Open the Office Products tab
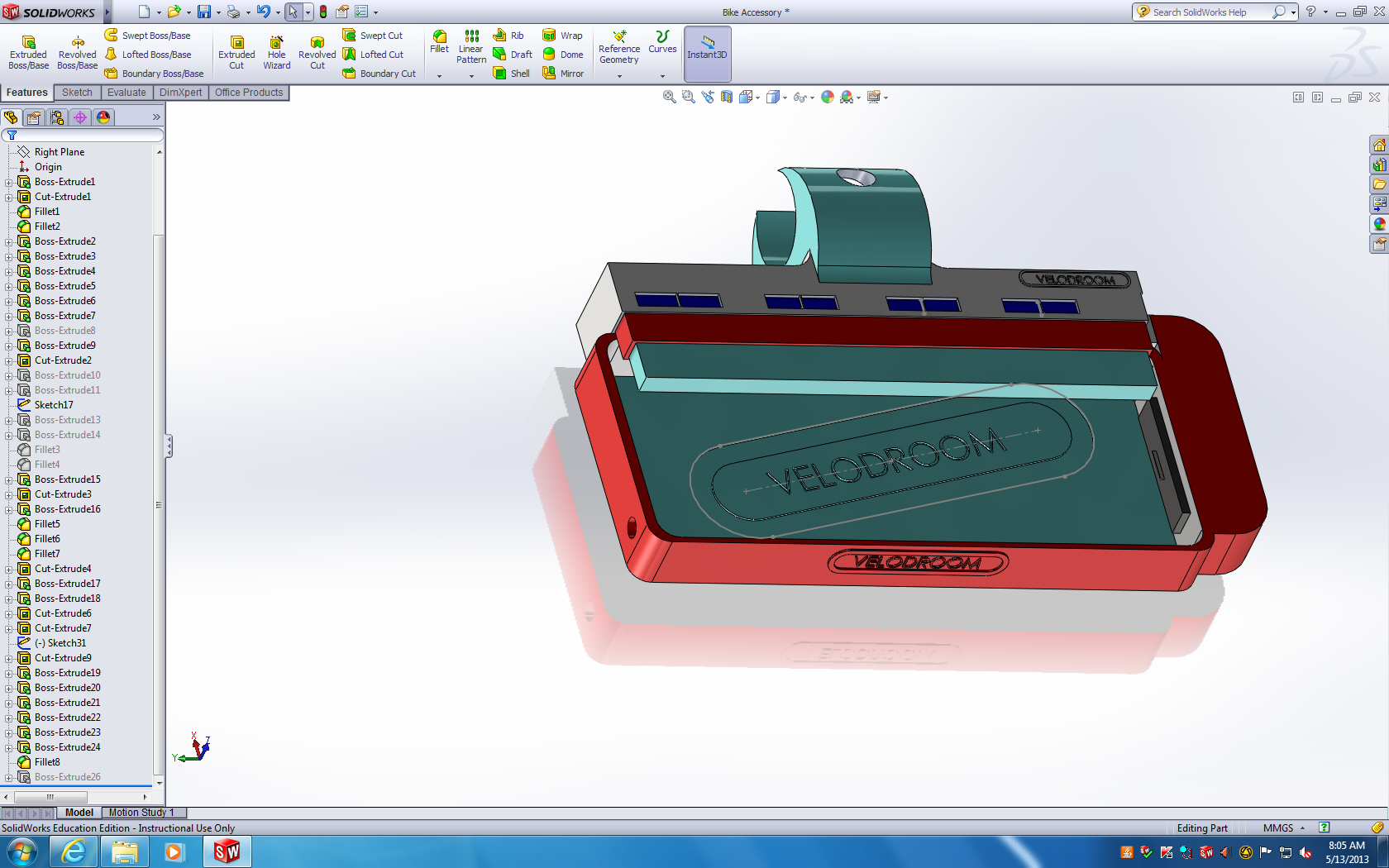Viewport: 1389px width, 868px height. (x=249, y=93)
